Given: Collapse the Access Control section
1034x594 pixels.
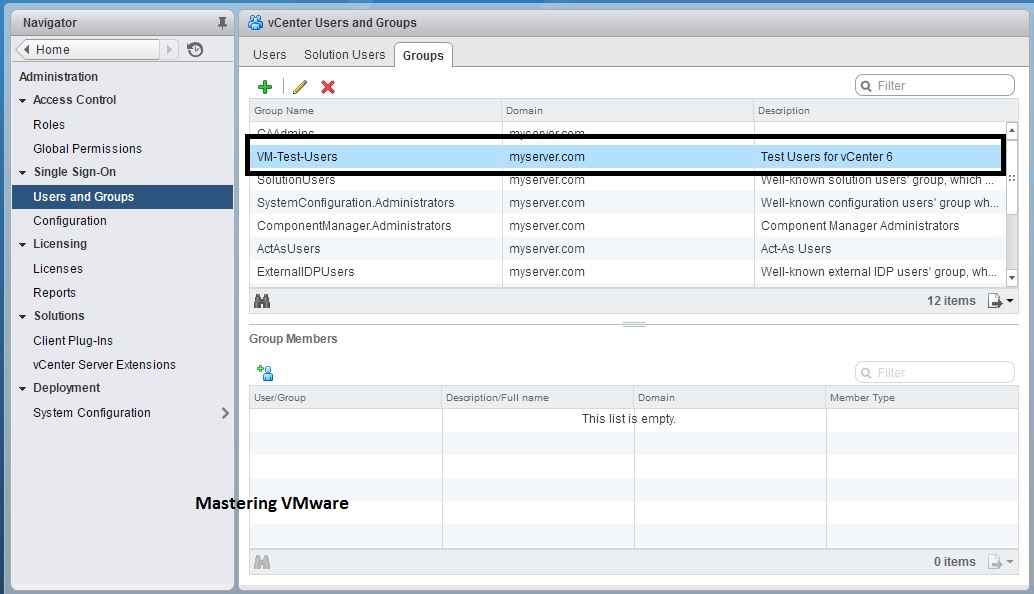Looking at the screenshot, I should tap(22, 101).
